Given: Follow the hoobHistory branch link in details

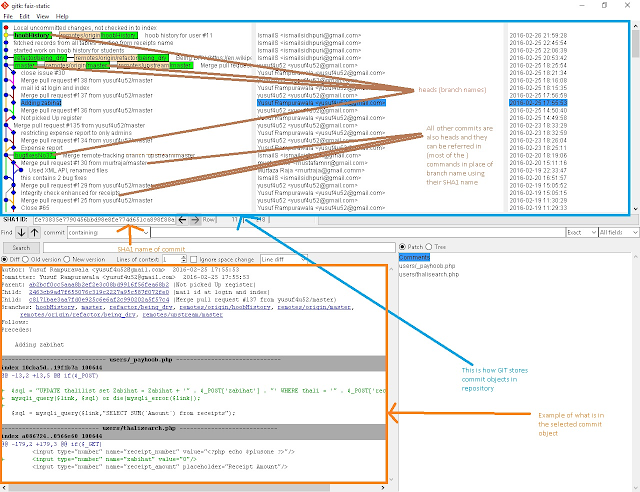Looking at the screenshot, I should coord(55,307).
